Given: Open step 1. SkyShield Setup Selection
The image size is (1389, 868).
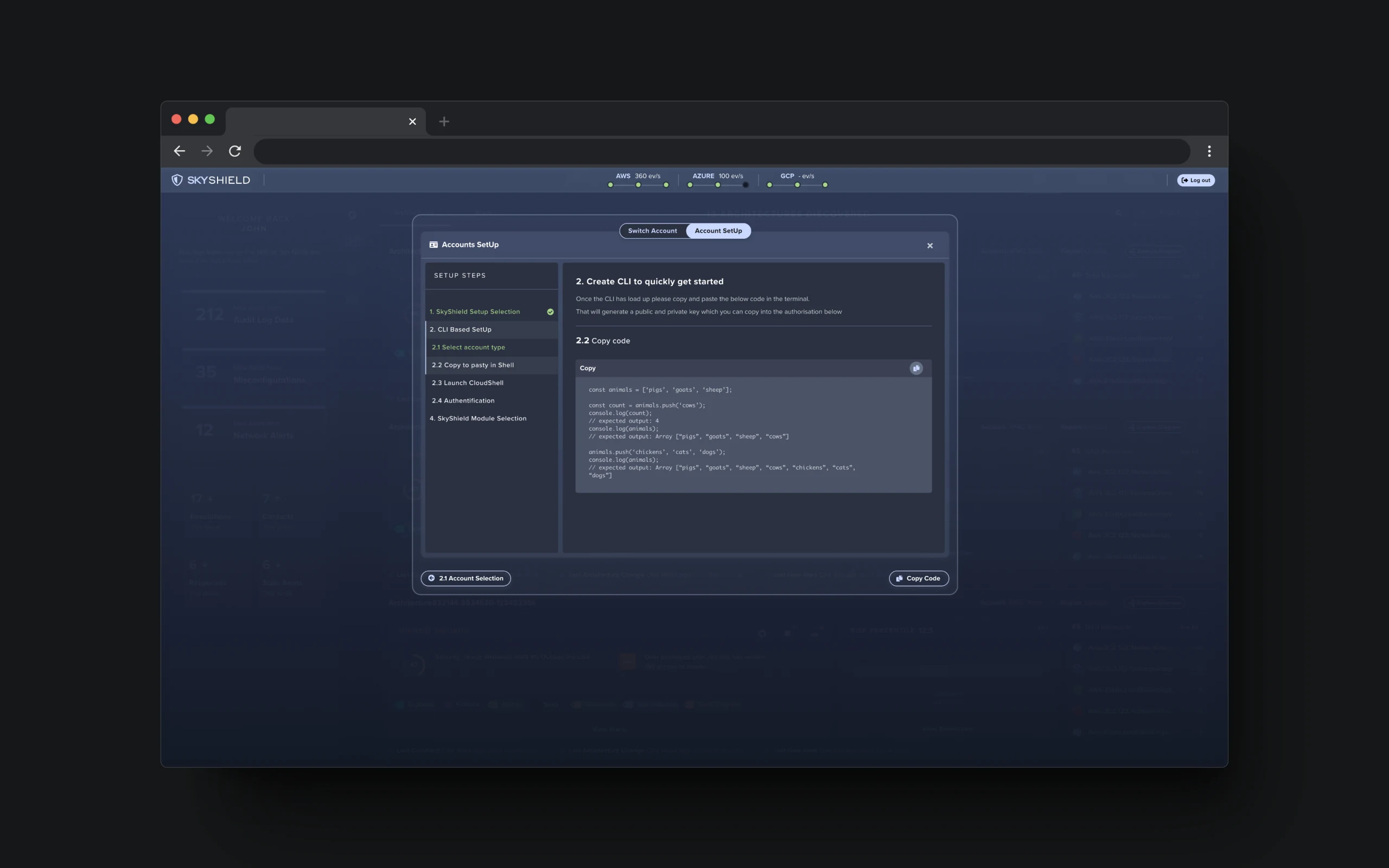Looking at the screenshot, I should coord(492,312).
